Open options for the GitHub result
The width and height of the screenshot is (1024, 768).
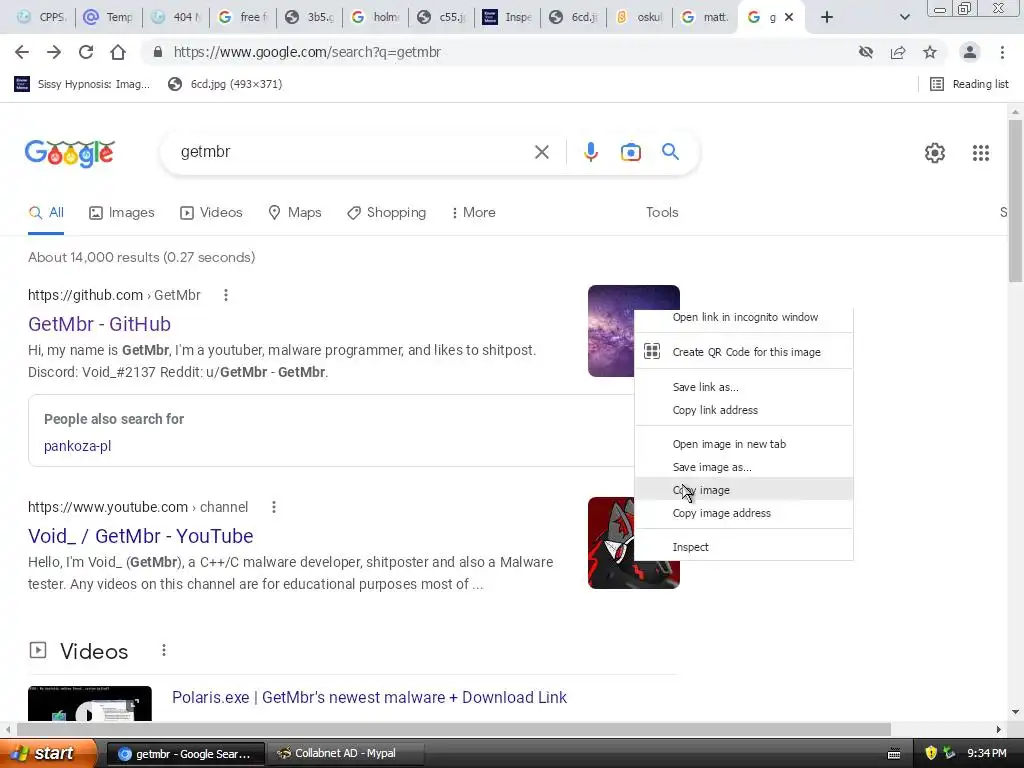[226, 295]
